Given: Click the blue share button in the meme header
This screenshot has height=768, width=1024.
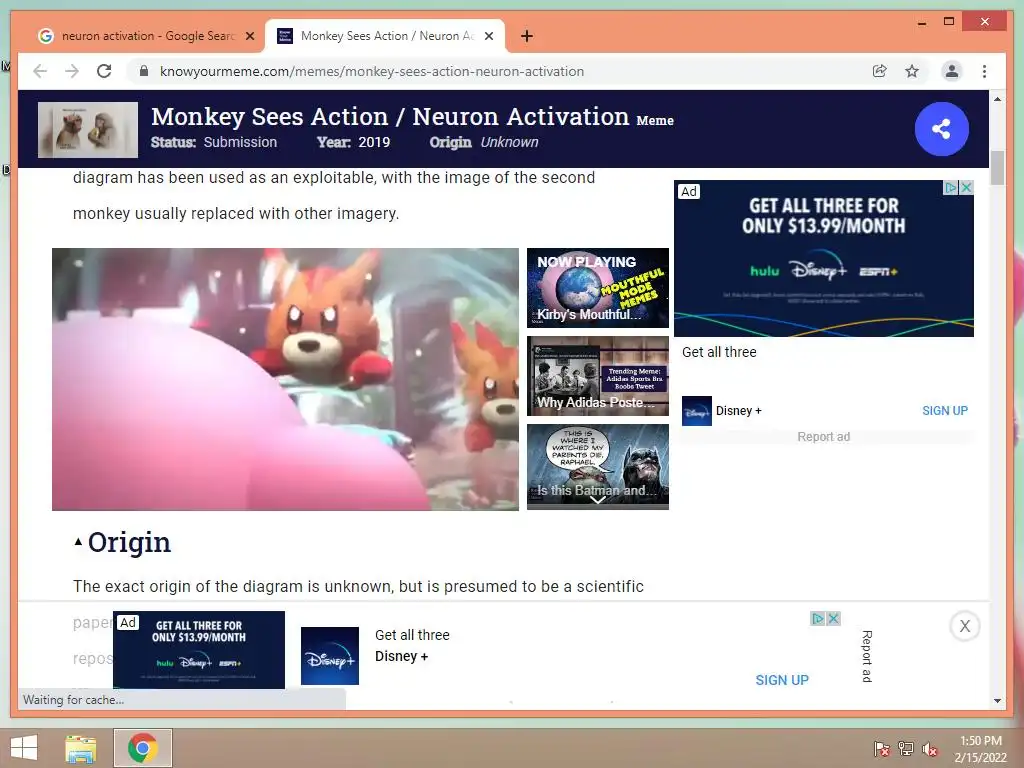Looking at the screenshot, I should tap(941, 129).
